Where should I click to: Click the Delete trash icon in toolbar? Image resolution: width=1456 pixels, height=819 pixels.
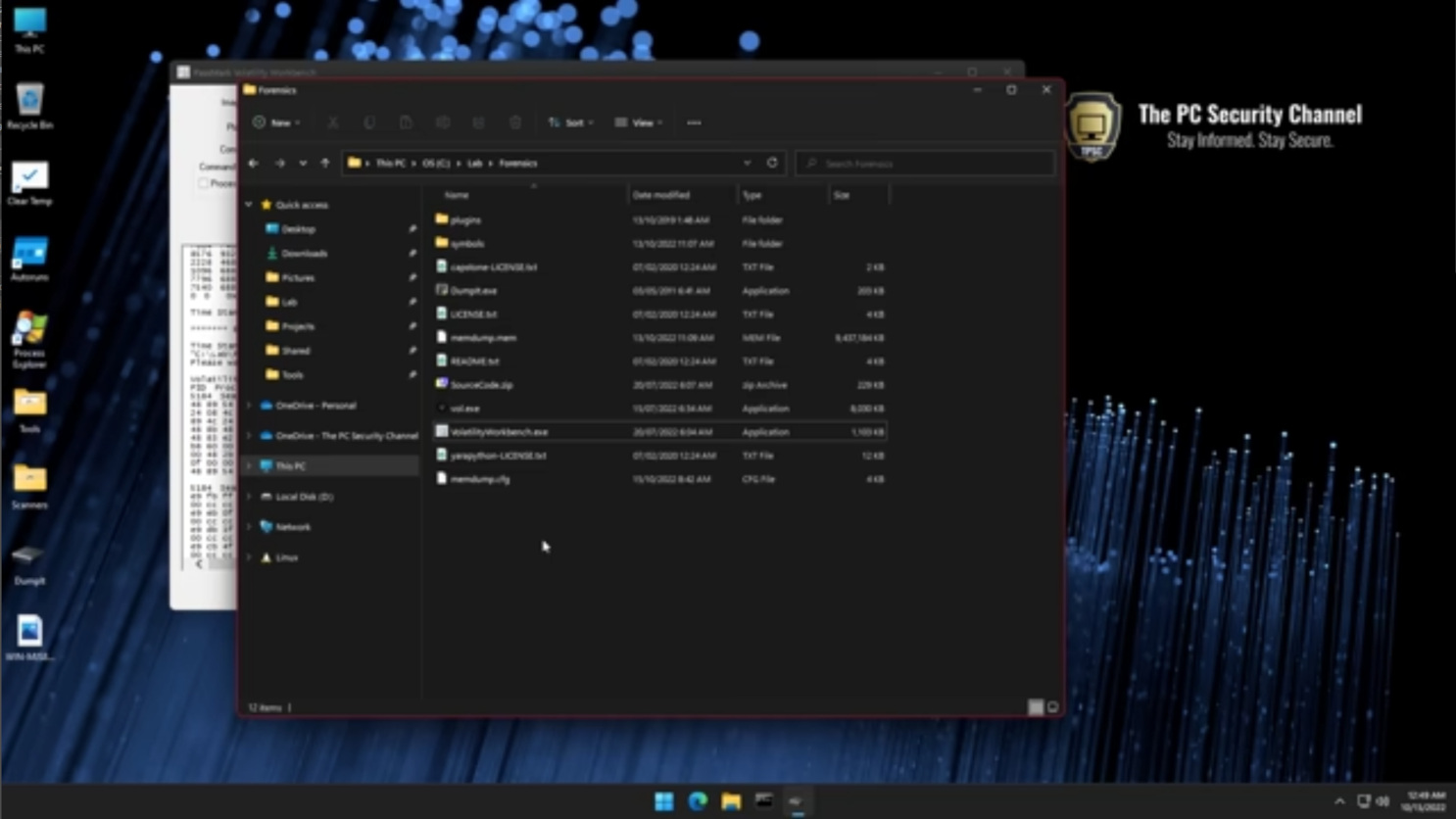click(x=515, y=122)
